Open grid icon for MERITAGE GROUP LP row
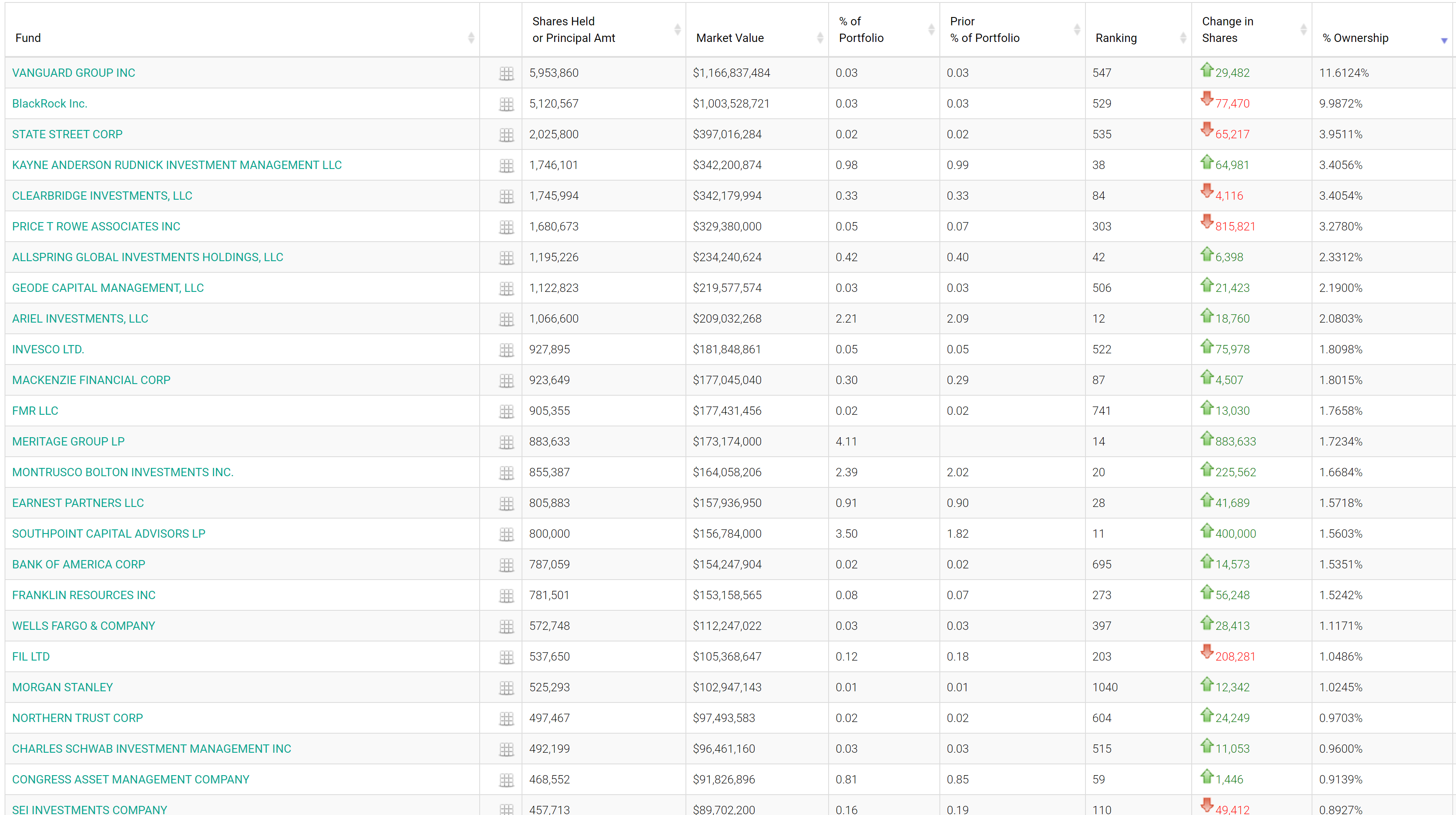 (507, 442)
